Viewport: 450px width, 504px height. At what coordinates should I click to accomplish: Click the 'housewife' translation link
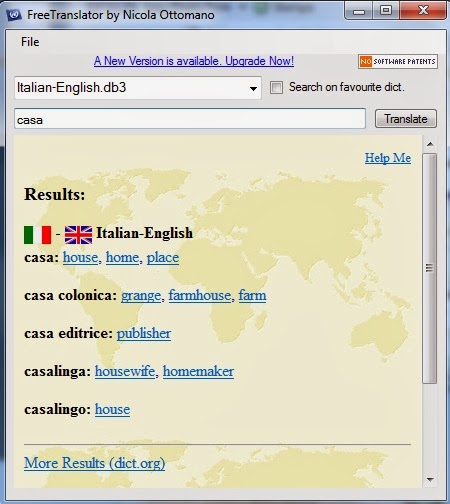point(125,371)
